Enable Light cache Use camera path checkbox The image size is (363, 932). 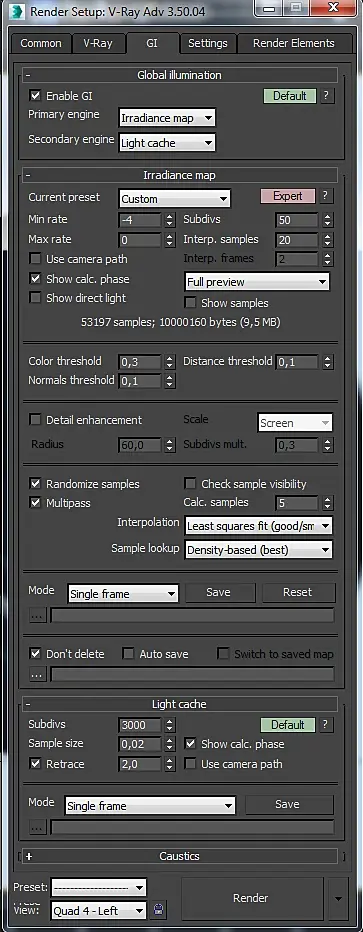point(190,764)
